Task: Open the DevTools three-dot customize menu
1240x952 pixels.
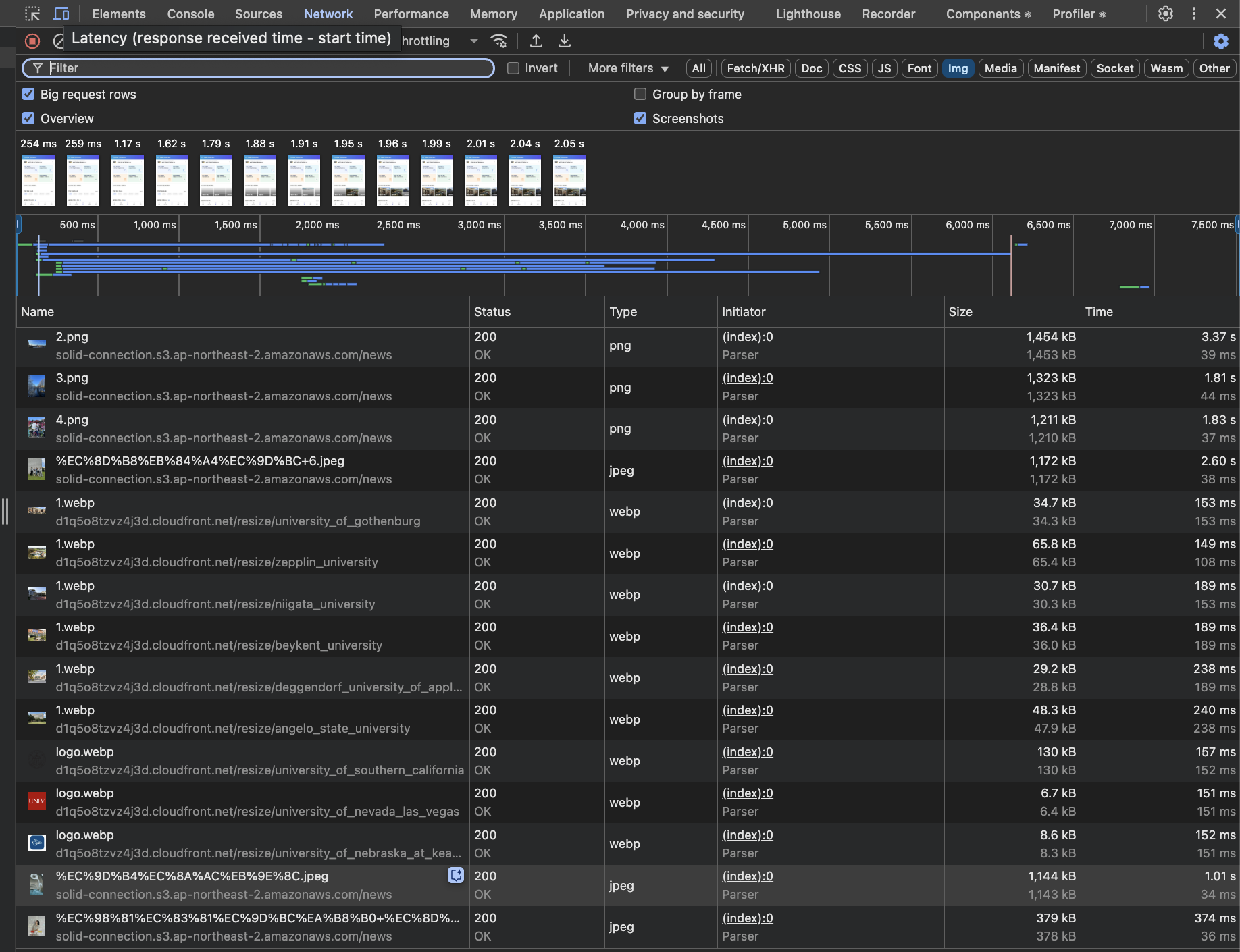Action: click(x=1193, y=14)
